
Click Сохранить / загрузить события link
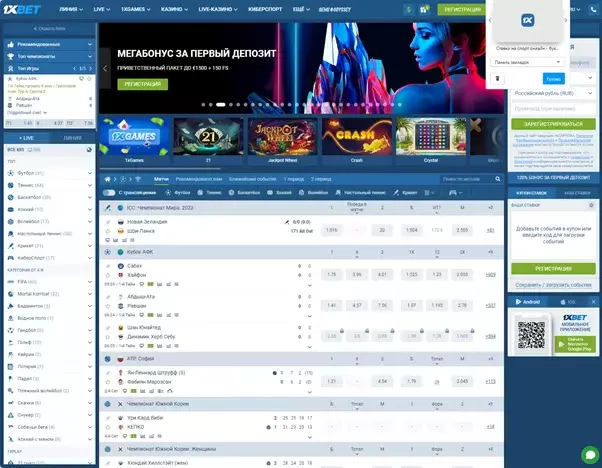tap(553, 285)
